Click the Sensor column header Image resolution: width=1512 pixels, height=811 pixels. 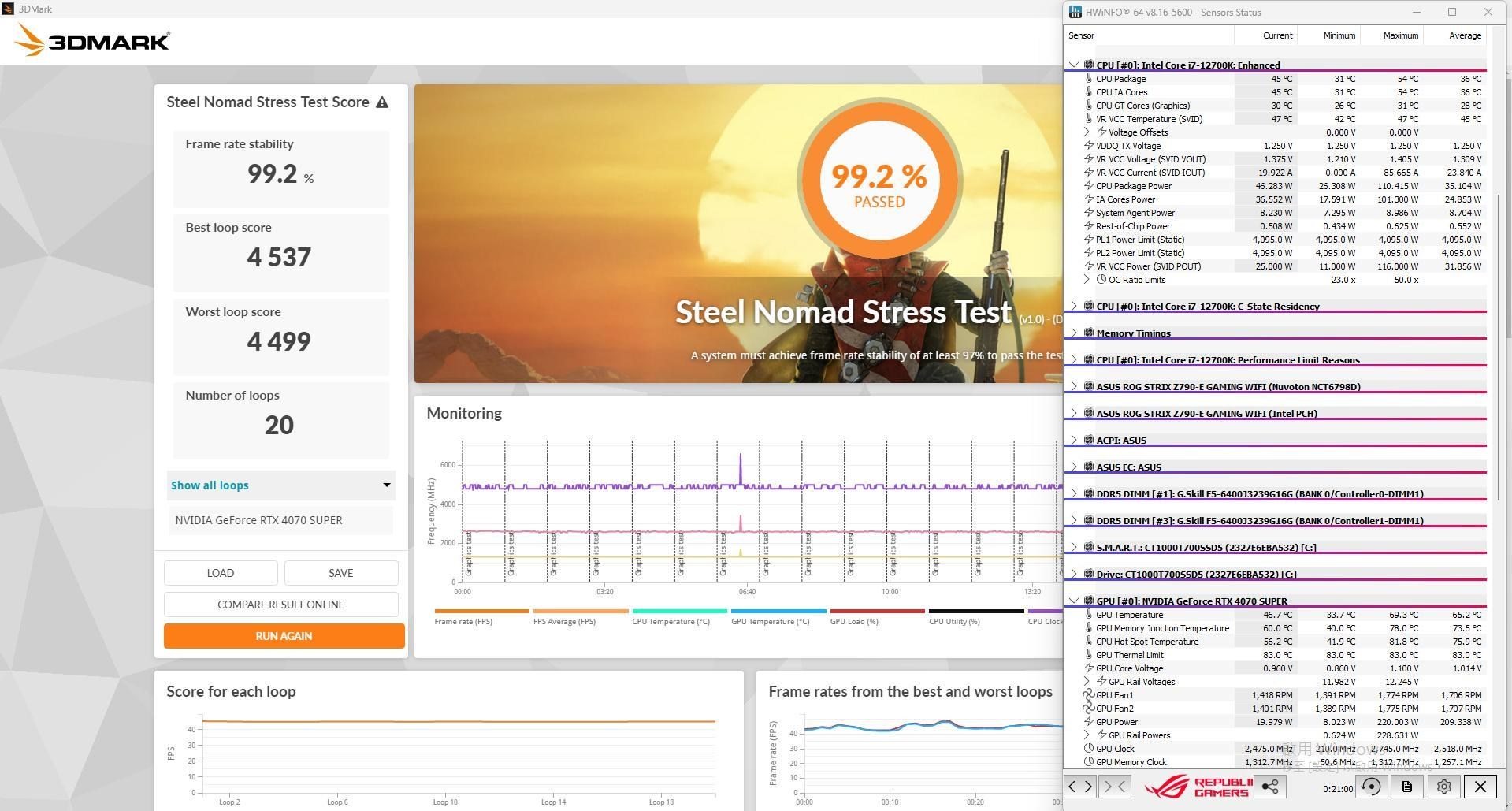[1149, 35]
